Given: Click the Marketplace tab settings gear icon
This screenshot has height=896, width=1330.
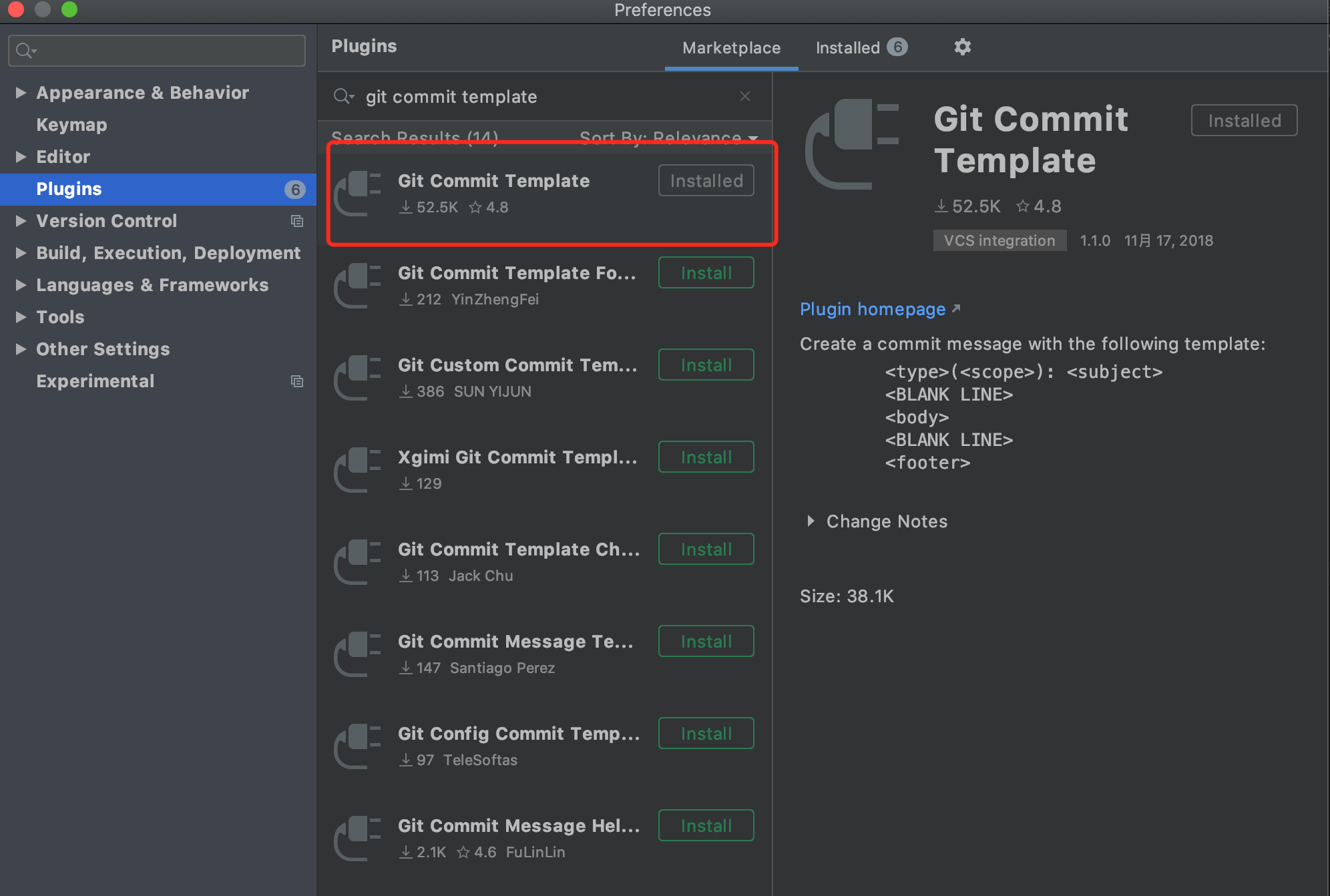Looking at the screenshot, I should (962, 46).
